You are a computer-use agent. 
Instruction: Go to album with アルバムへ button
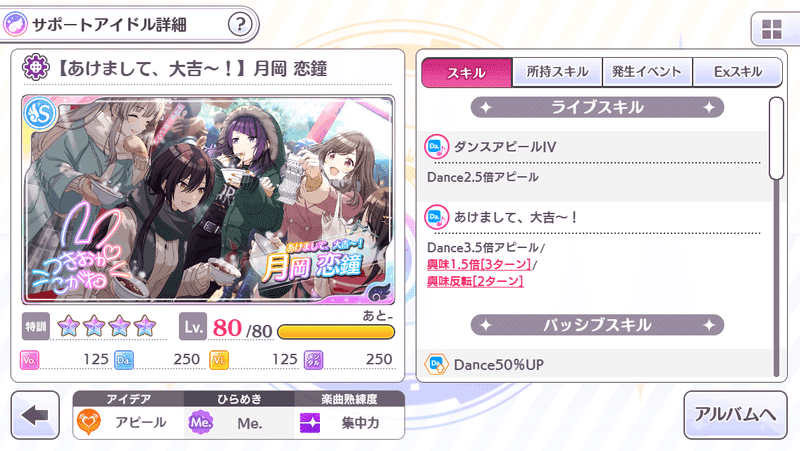pos(735,415)
